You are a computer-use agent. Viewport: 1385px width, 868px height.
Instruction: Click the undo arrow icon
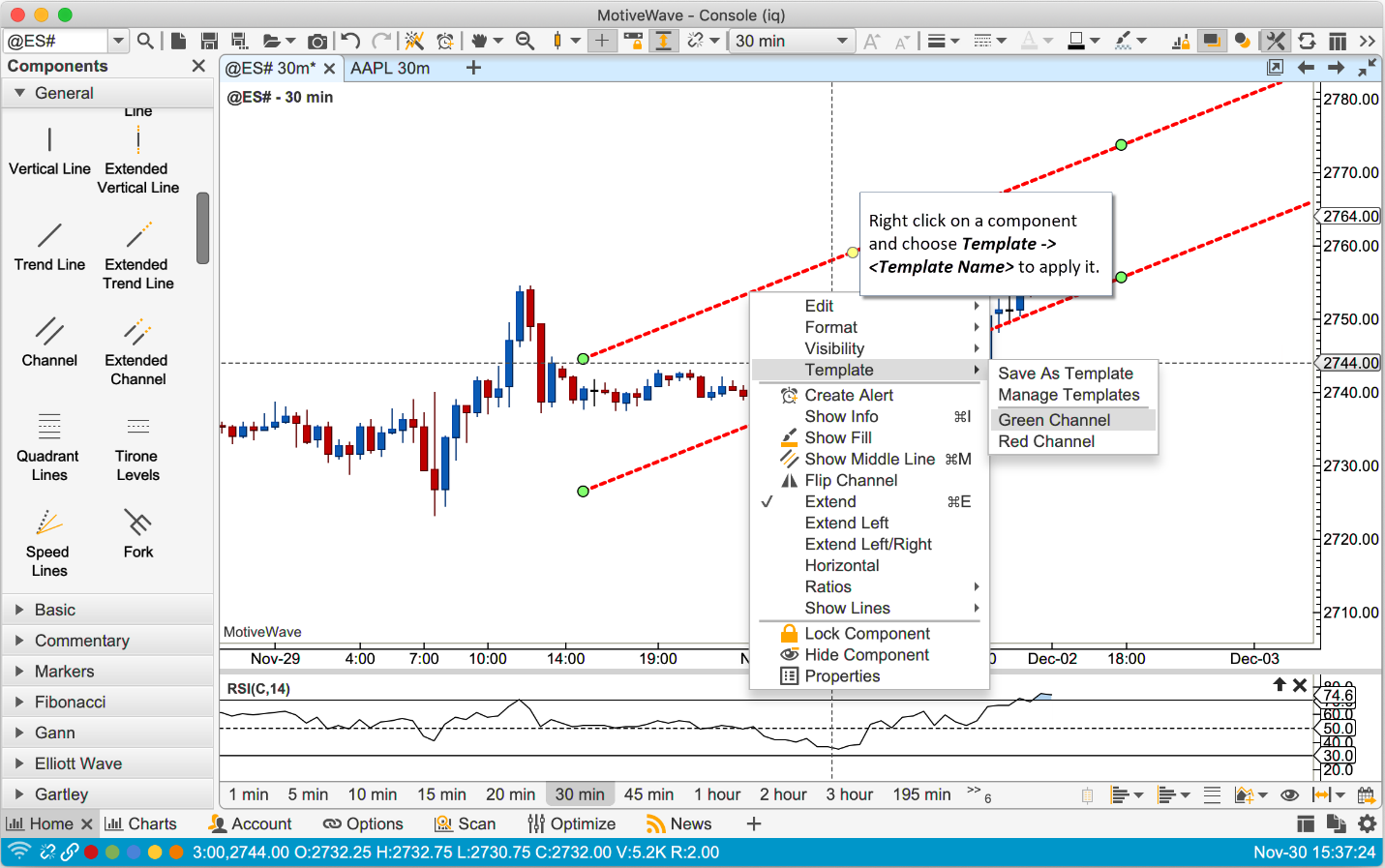click(350, 41)
